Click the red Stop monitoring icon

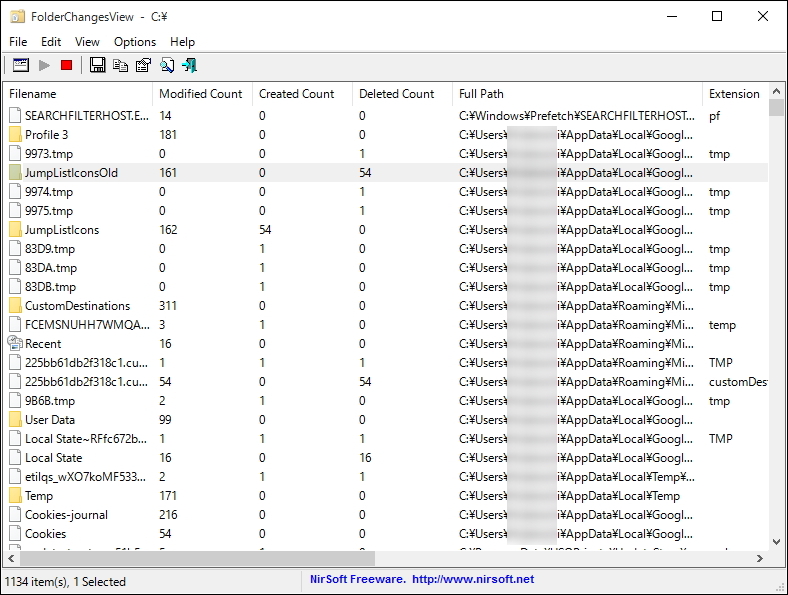[x=66, y=65]
